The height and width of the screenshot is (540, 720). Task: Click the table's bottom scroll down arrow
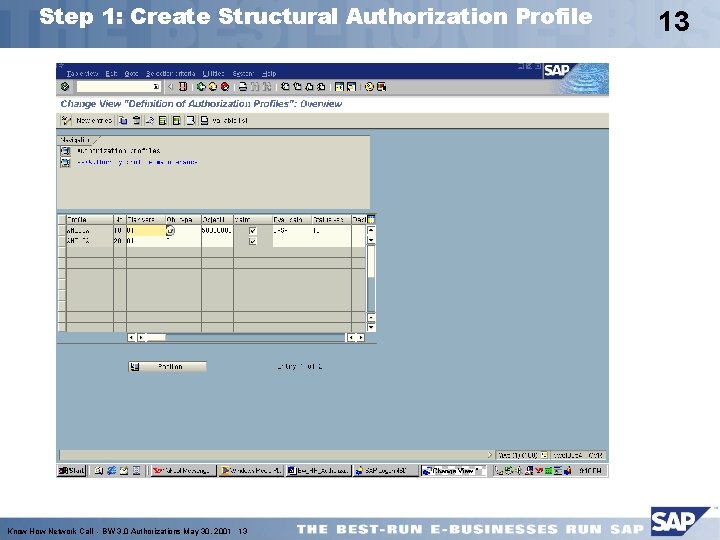(371, 327)
